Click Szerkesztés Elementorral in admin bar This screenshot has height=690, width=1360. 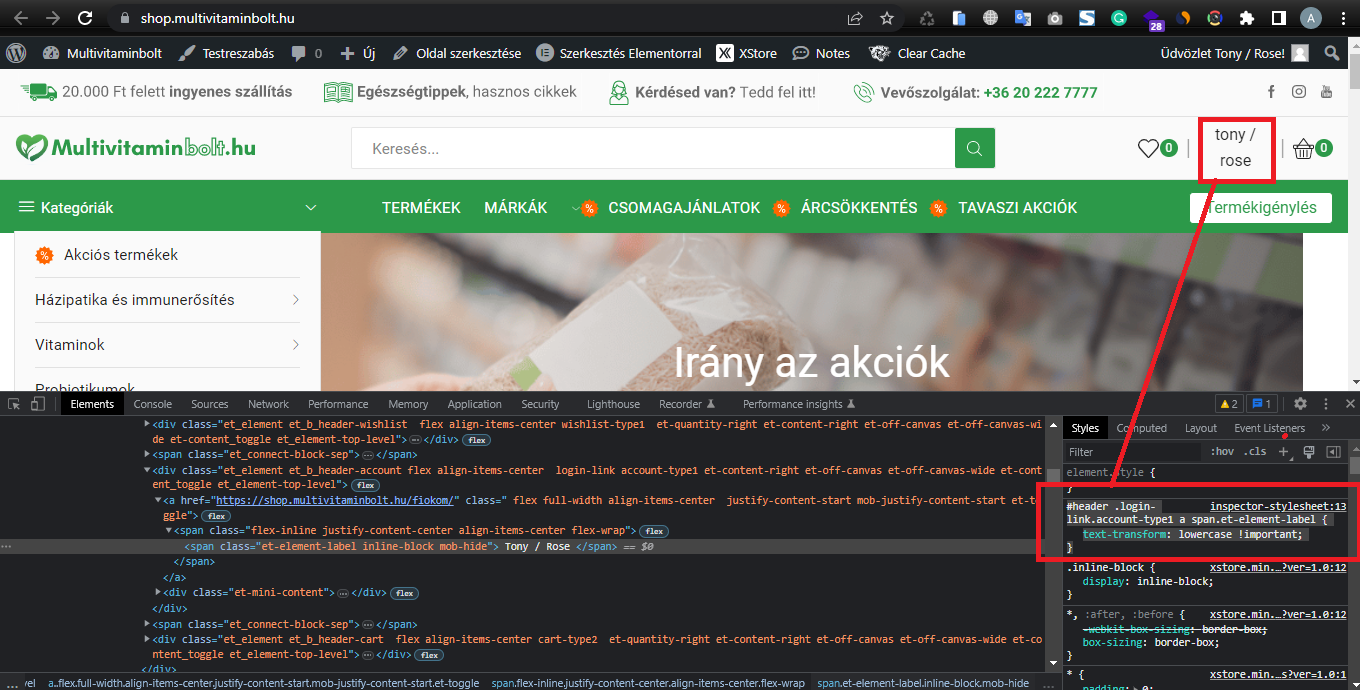click(619, 53)
